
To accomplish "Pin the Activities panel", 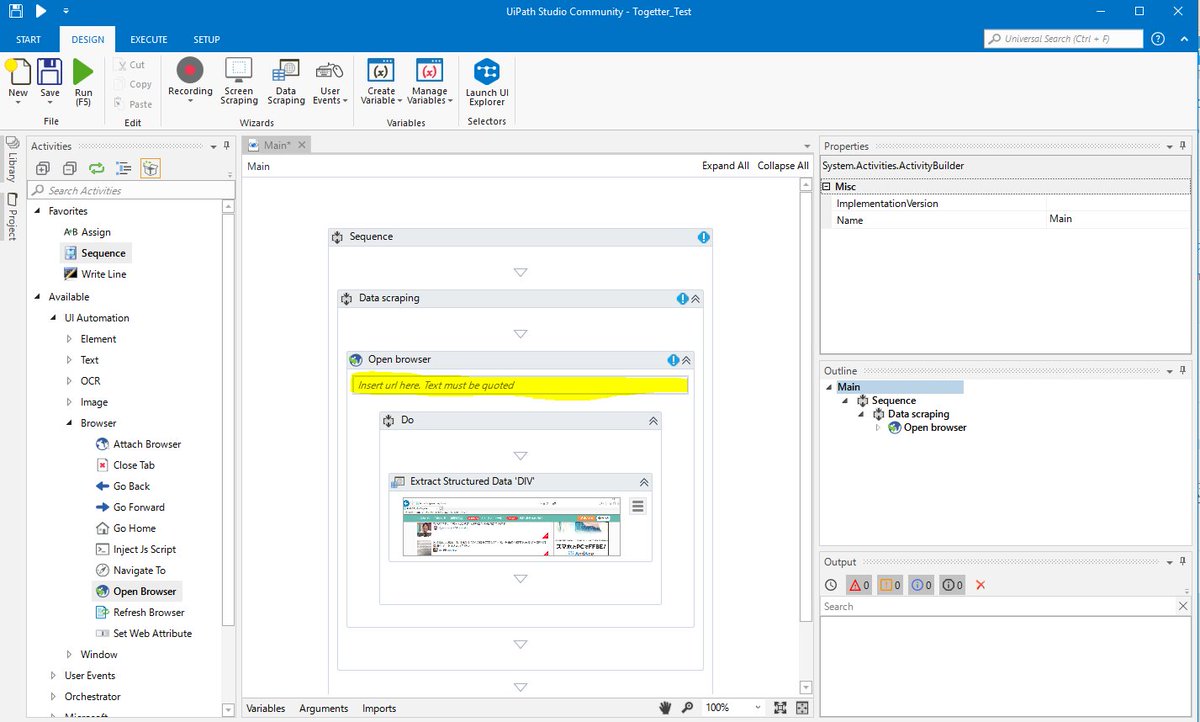I will click(227, 146).
